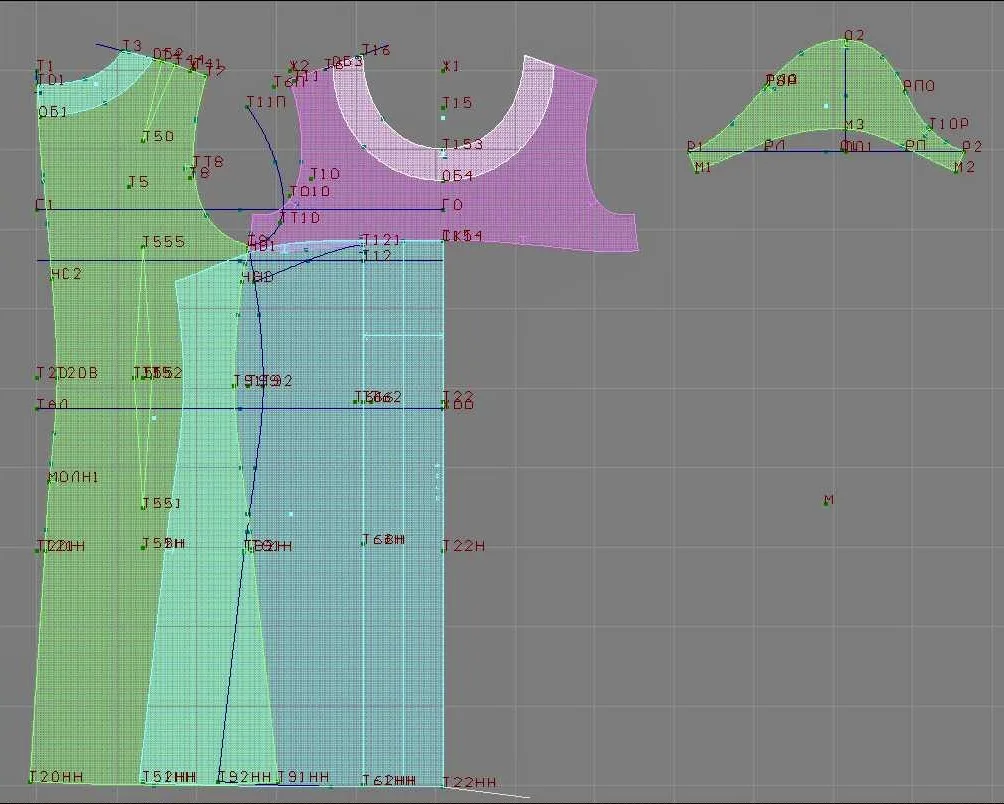Select sleeve corner point "М1"

click(x=703, y=168)
